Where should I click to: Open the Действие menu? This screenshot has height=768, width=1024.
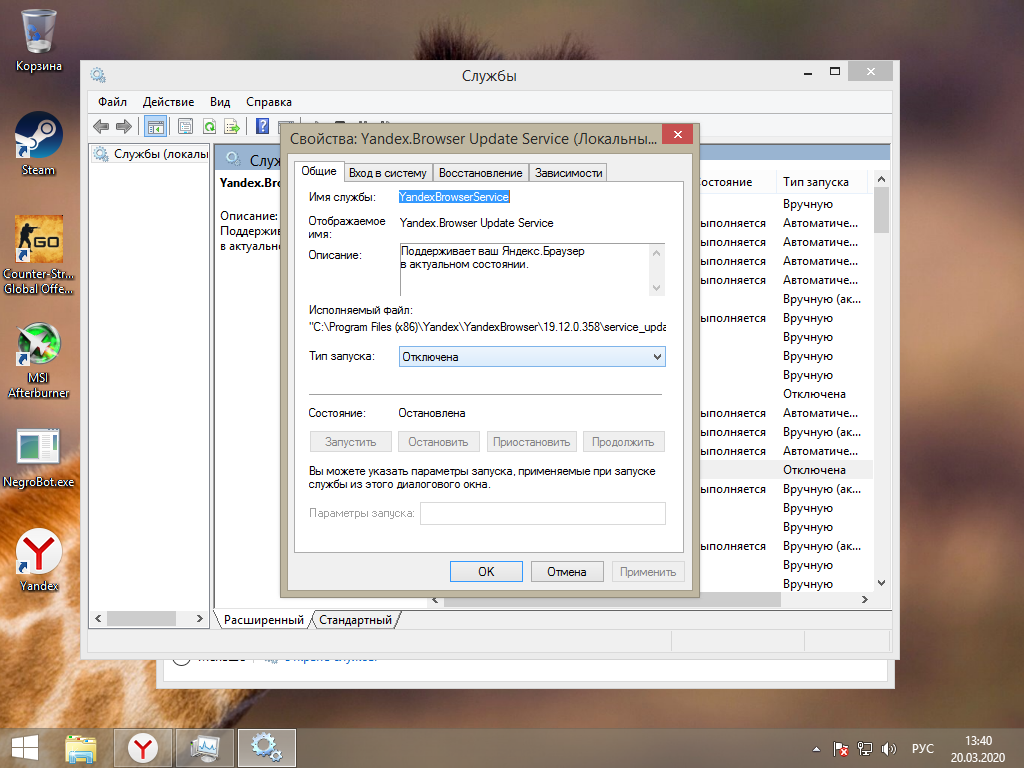pyautogui.click(x=168, y=102)
